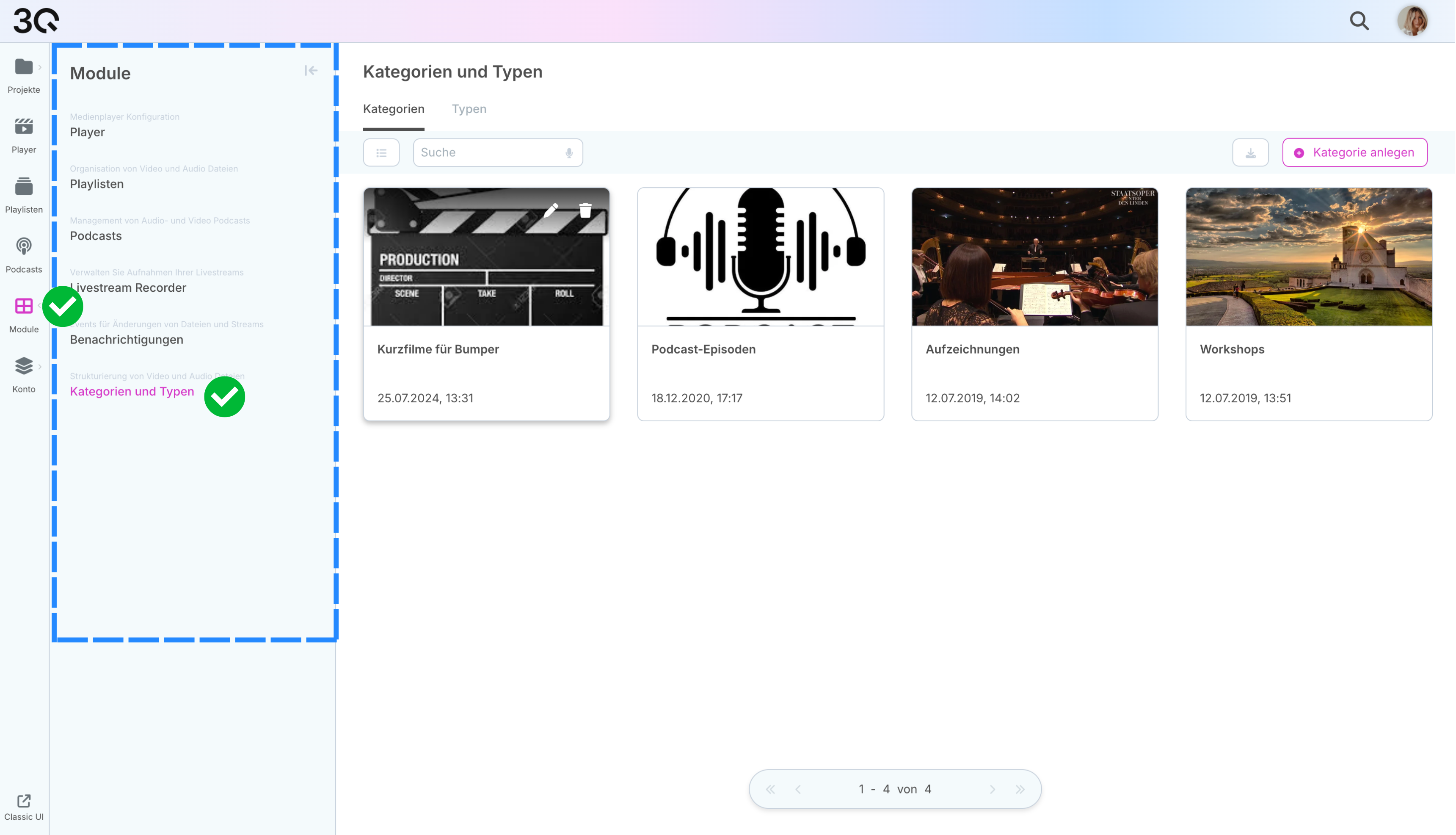The height and width of the screenshot is (835, 1456).
Task: Click the Konto layers icon
Action: point(24,366)
